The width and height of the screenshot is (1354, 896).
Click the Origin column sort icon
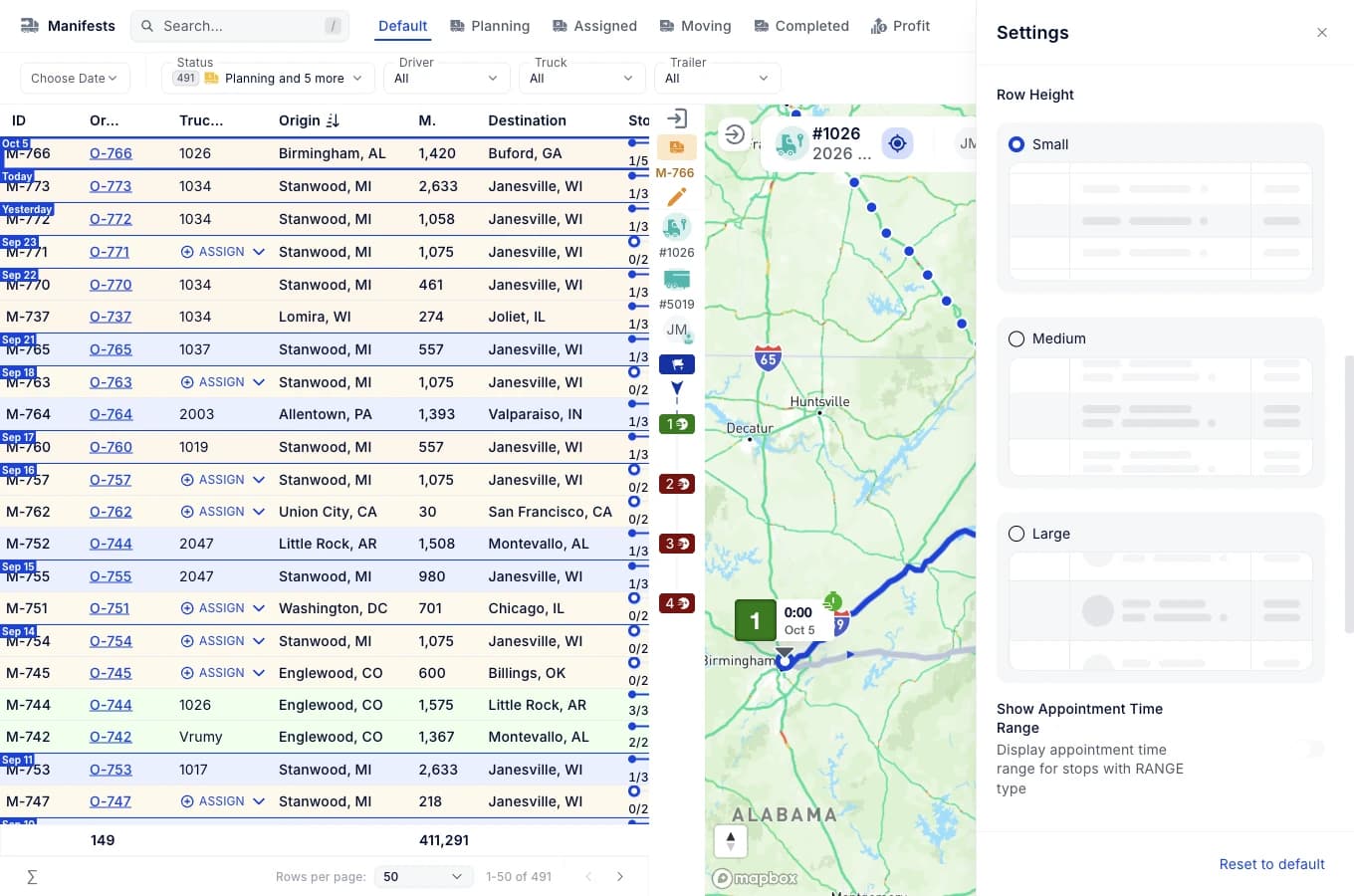[x=333, y=120]
